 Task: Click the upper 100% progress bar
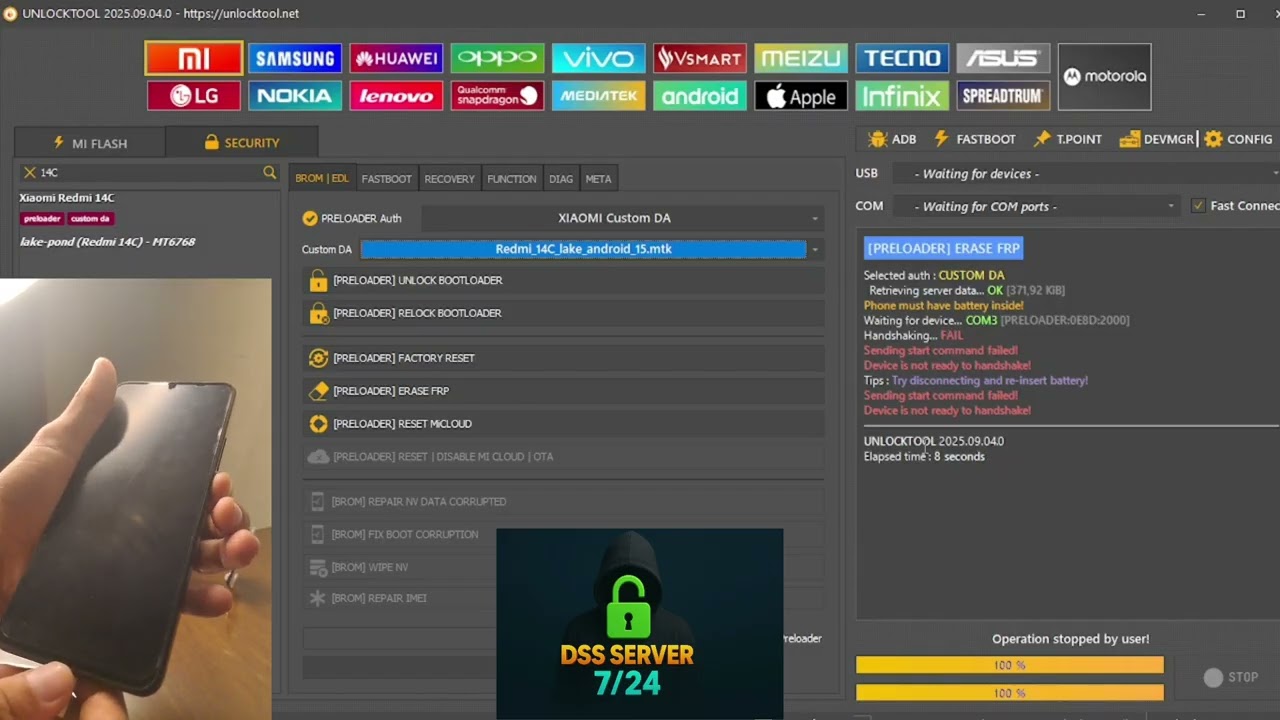click(1010, 665)
